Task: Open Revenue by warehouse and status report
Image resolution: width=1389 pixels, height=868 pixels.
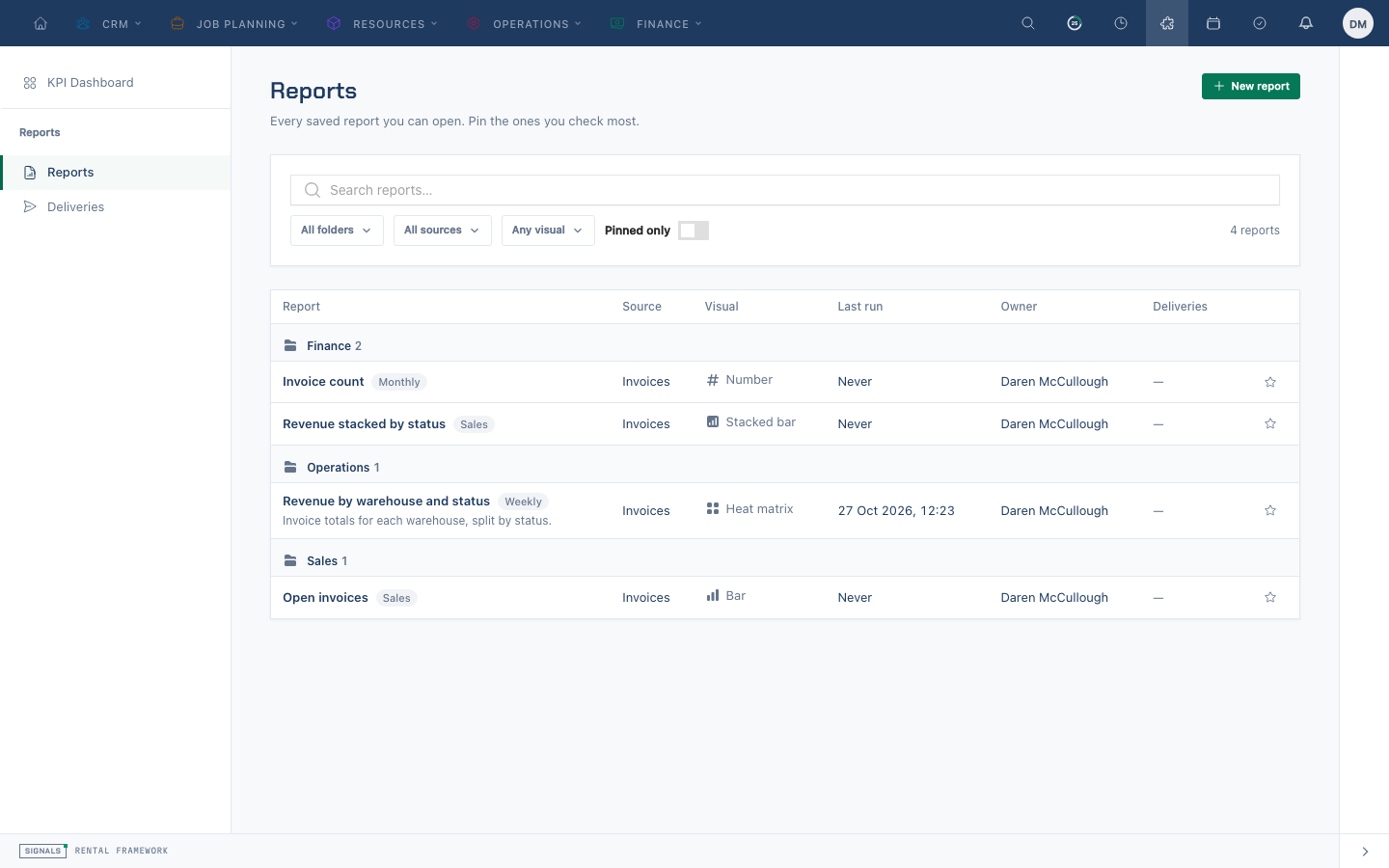Action: [386, 502]
